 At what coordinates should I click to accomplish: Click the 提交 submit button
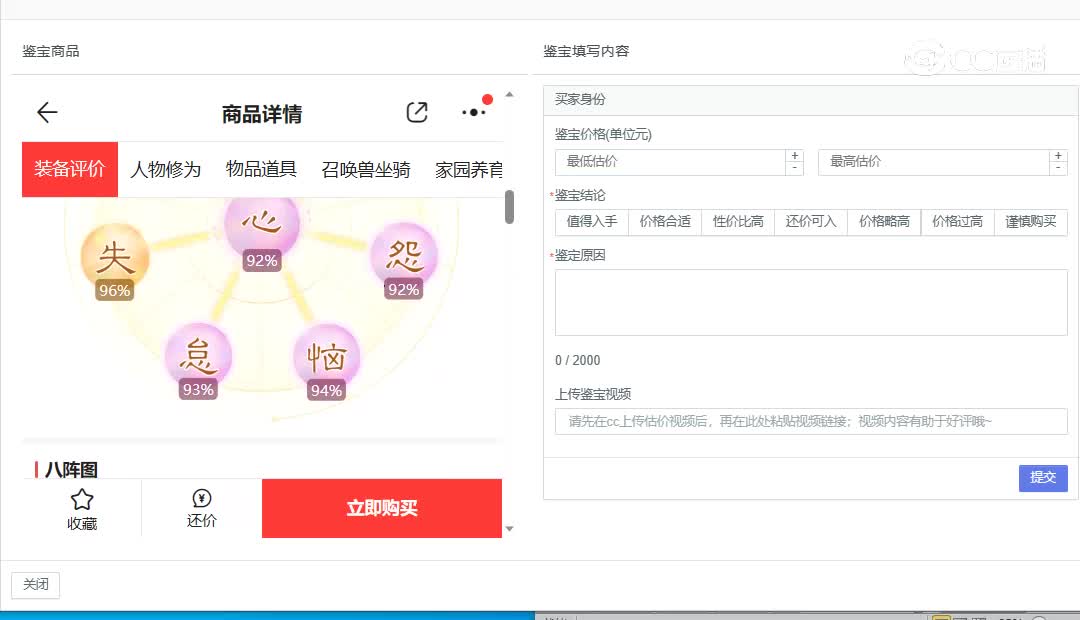coord(1043,478)
